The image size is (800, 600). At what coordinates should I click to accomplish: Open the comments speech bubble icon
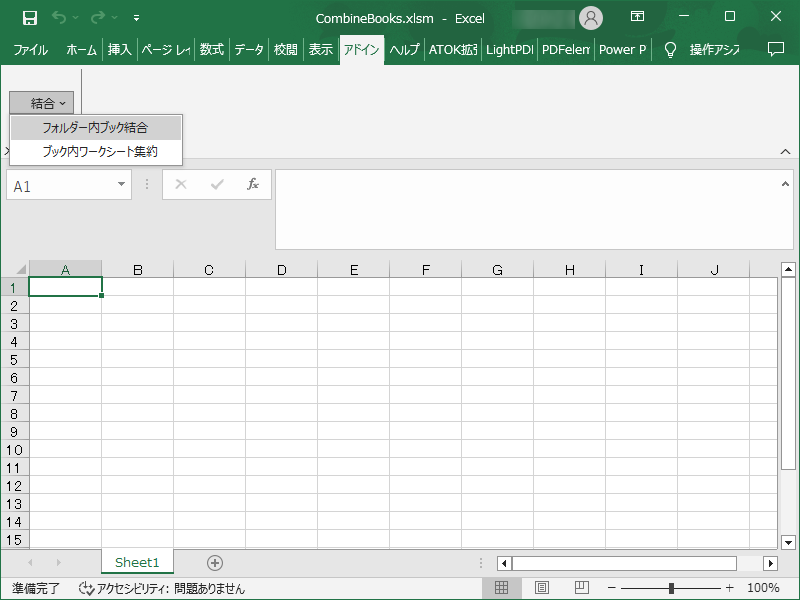click(x=776, y=49)
